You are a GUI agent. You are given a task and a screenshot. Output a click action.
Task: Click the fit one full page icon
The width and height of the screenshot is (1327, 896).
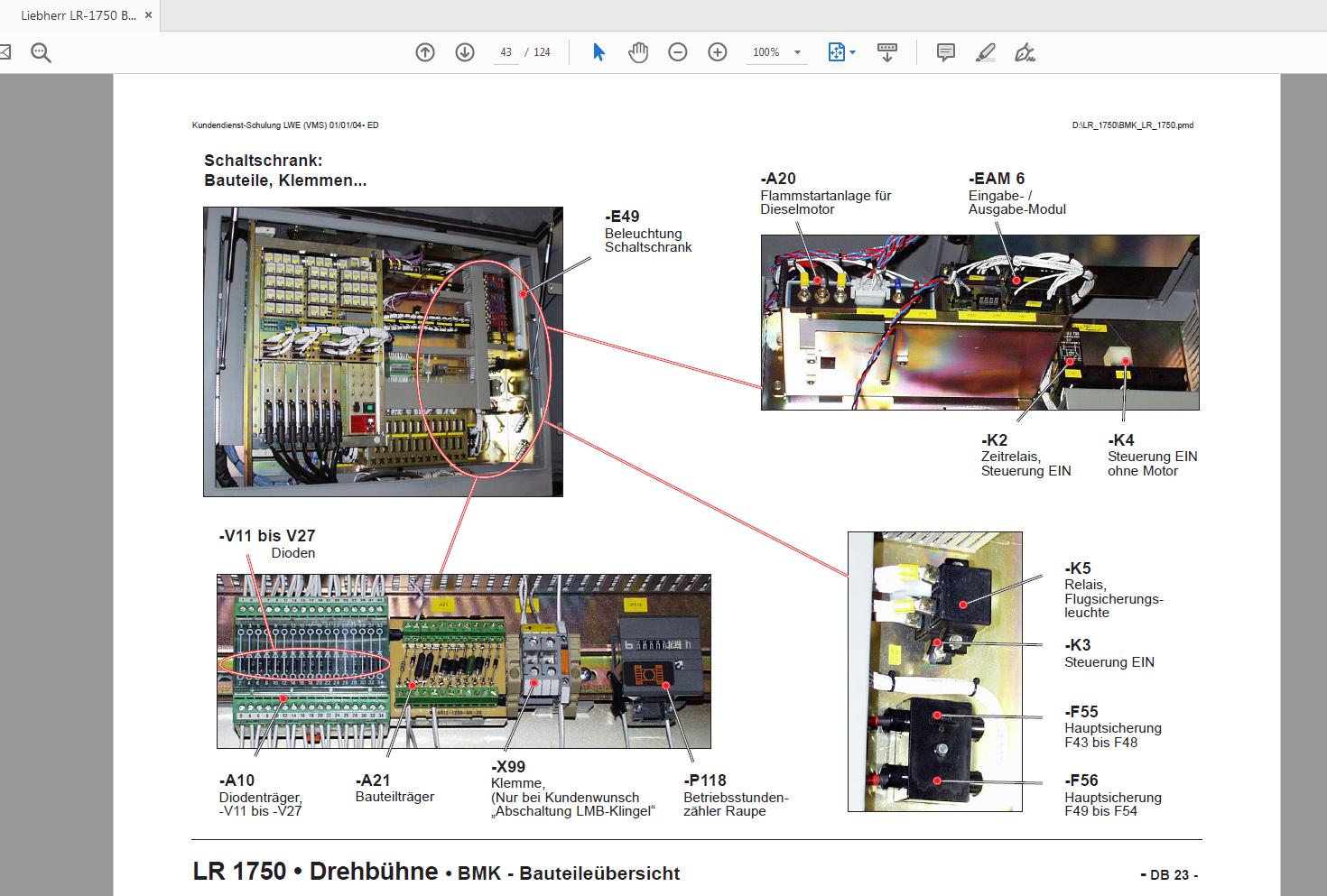click(835, 51)
